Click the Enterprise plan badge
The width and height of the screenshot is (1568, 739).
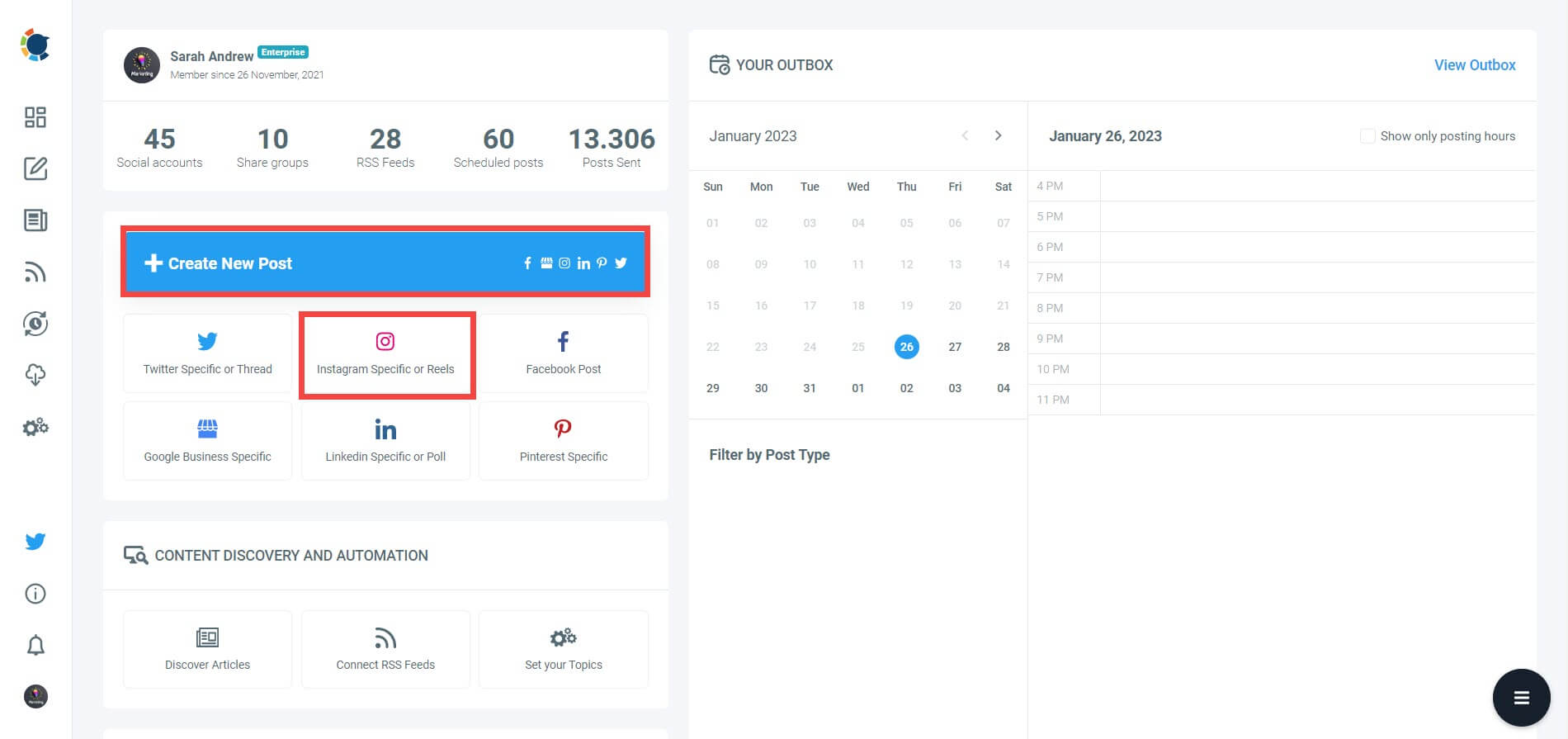tap(283, 52)
